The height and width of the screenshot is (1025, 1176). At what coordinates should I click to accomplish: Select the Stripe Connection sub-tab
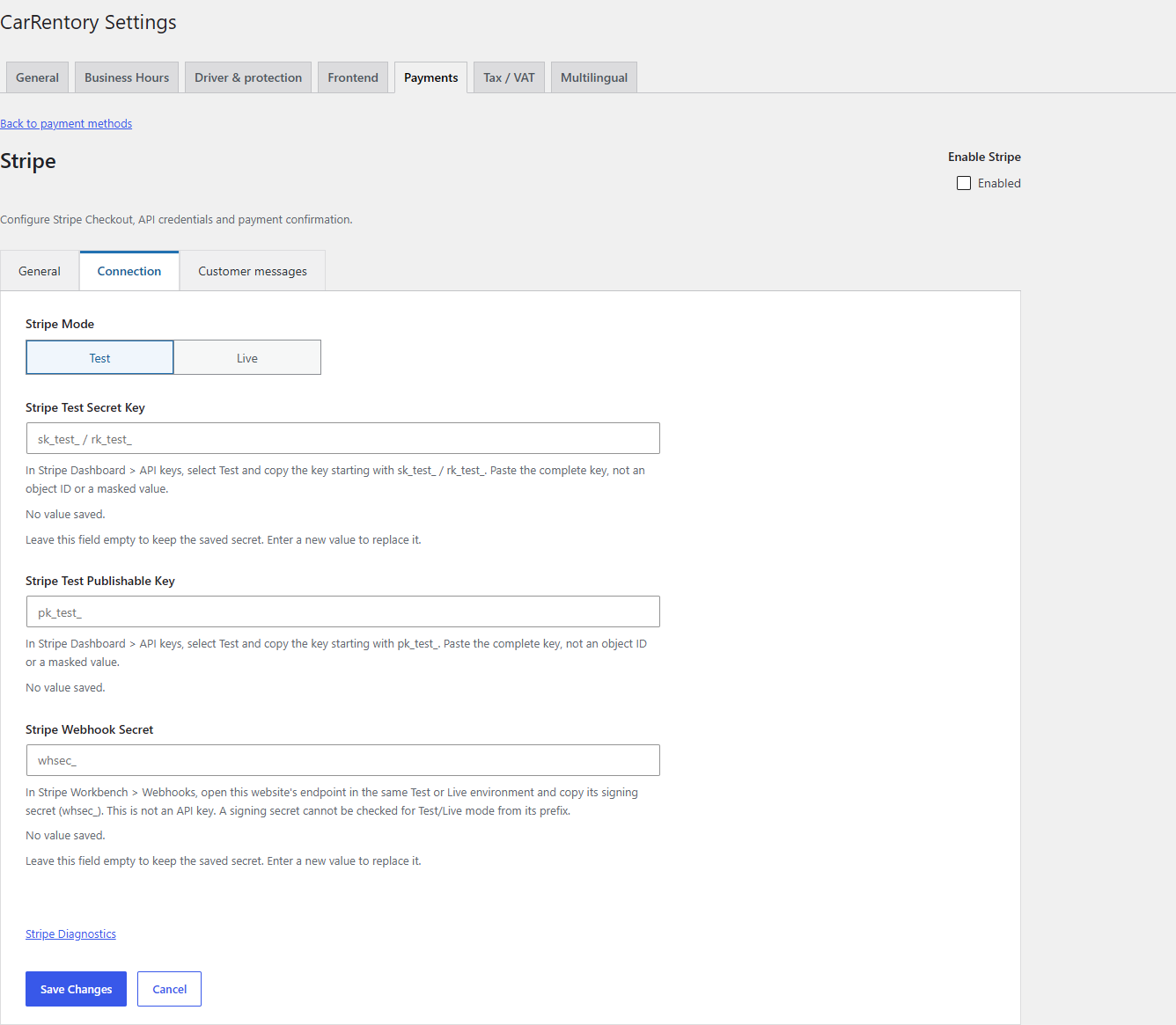[x=129, y=271]
